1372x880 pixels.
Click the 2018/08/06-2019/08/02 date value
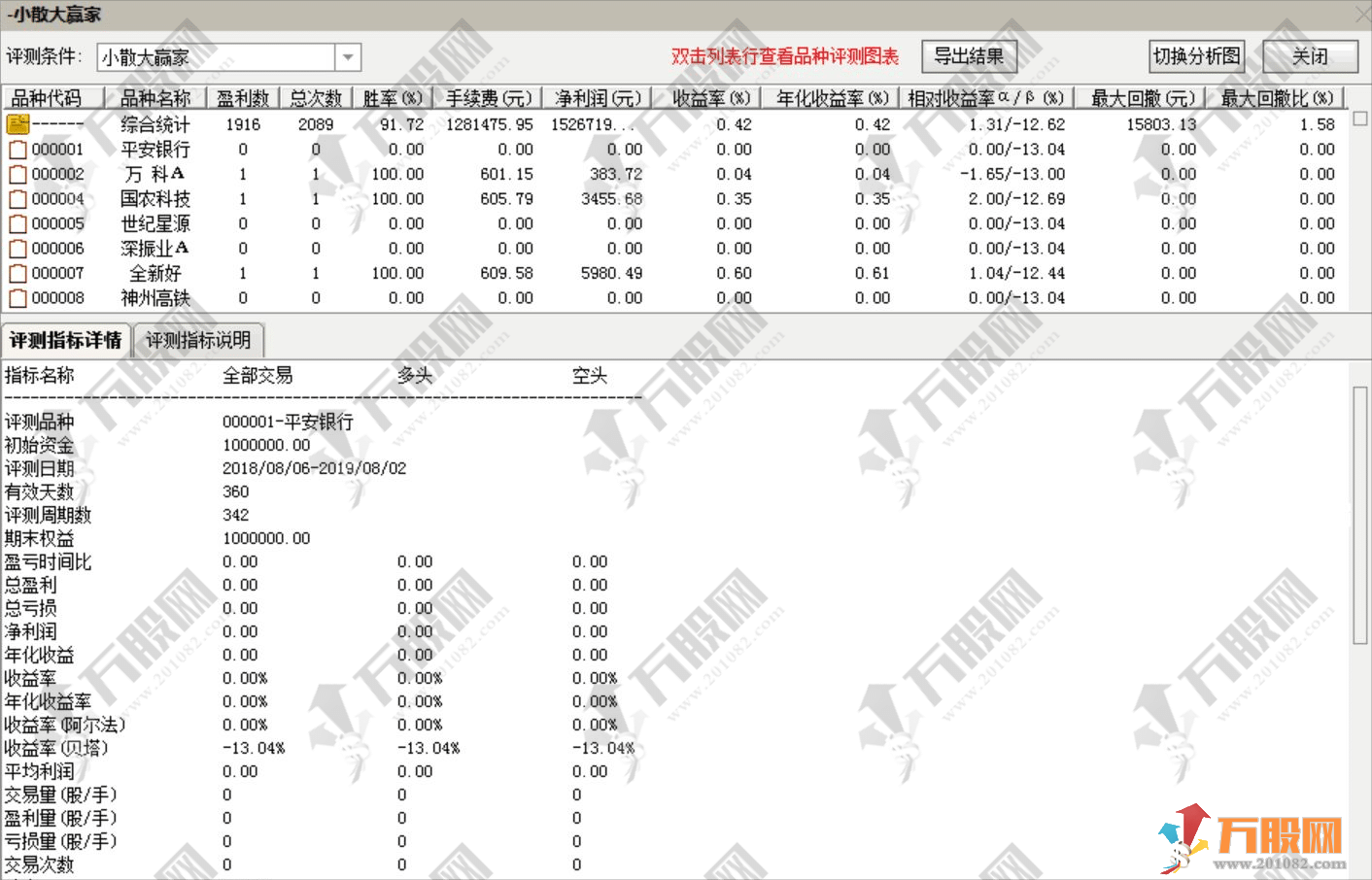(315, 468)
